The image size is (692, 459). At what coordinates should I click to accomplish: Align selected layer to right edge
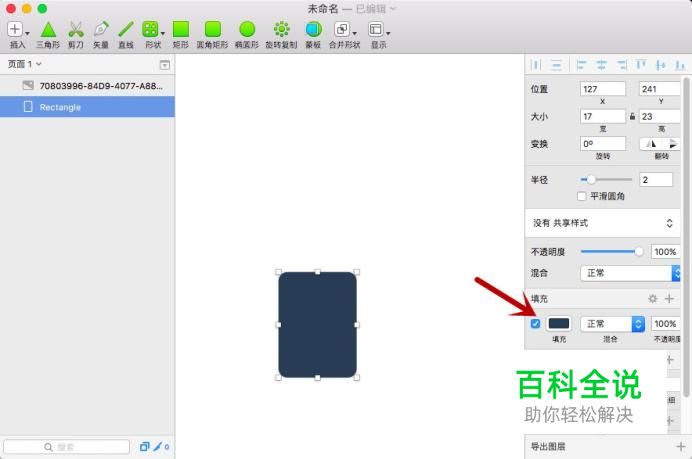pyautogui.click(x=621, y=65)
